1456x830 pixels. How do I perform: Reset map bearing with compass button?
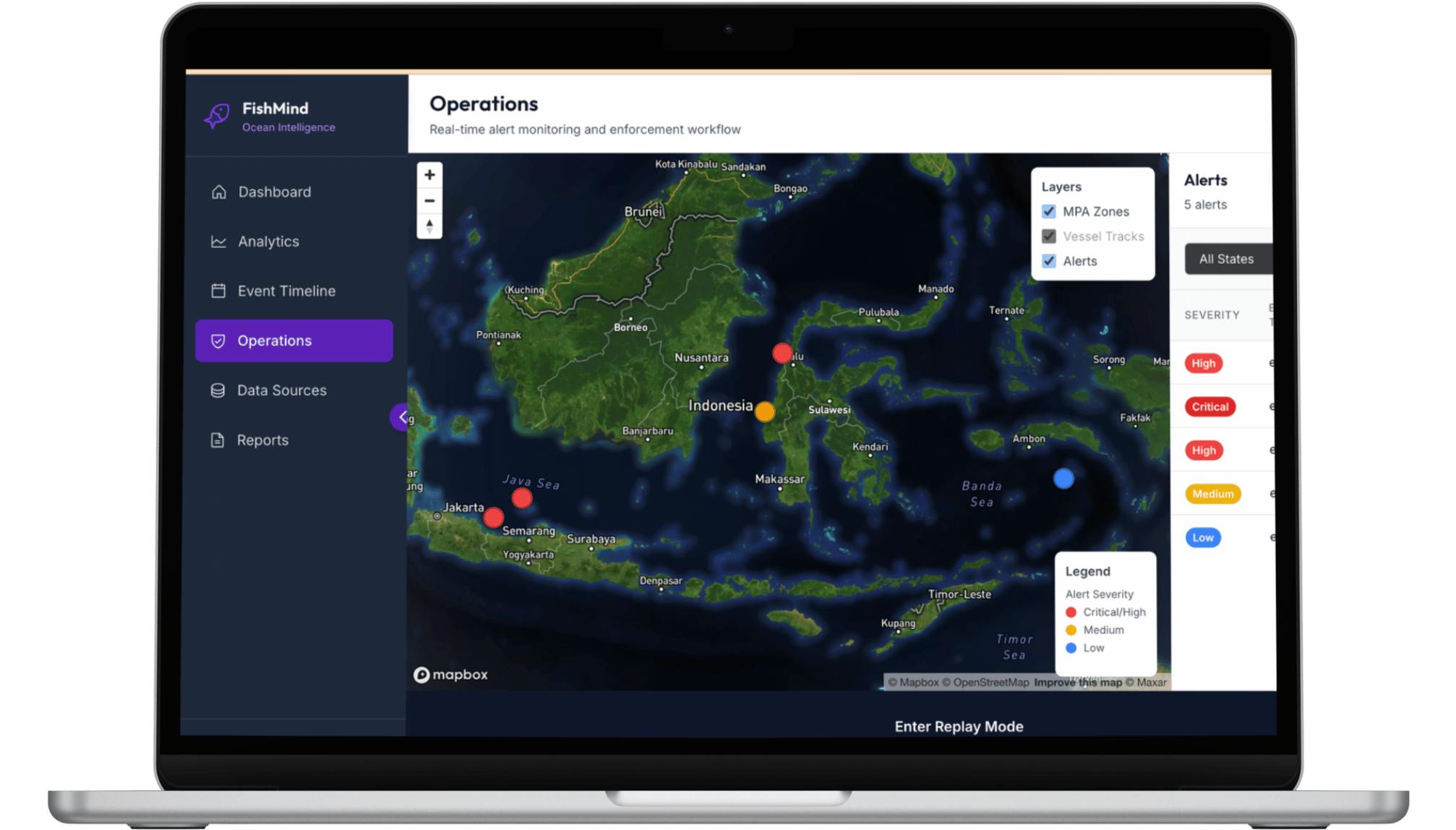pos(429,226)
